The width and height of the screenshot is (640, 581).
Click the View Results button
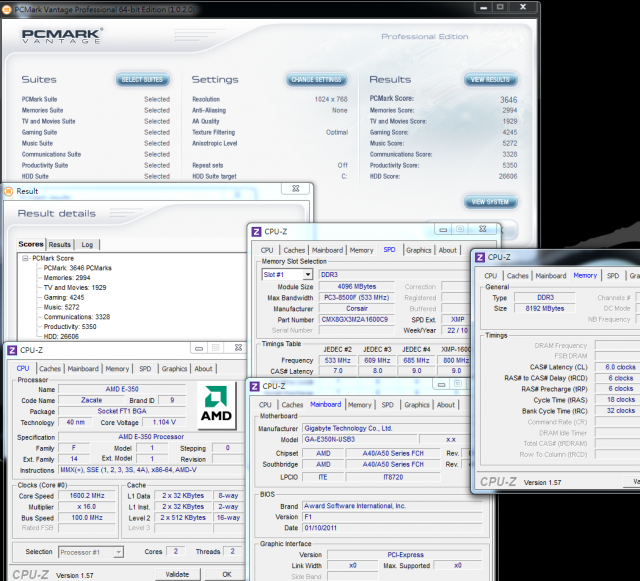coord(490,80)
